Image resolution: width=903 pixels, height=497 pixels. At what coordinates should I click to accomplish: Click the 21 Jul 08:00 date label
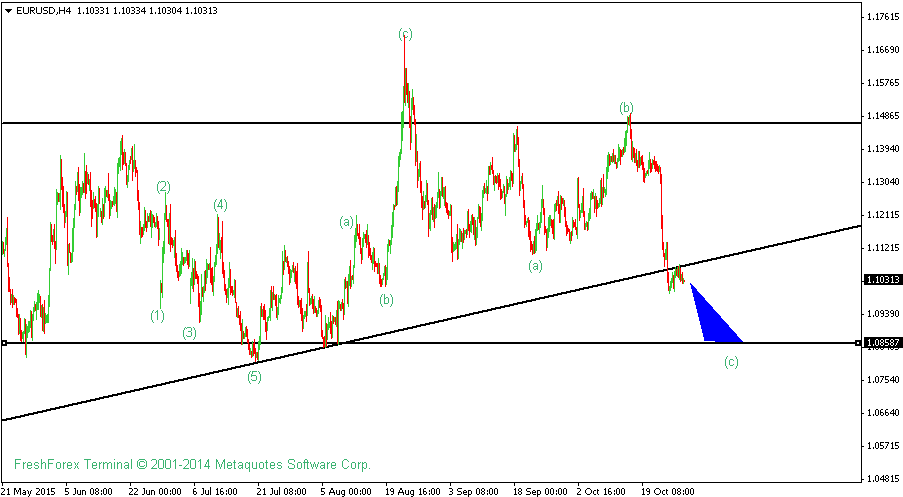[282, 491]
